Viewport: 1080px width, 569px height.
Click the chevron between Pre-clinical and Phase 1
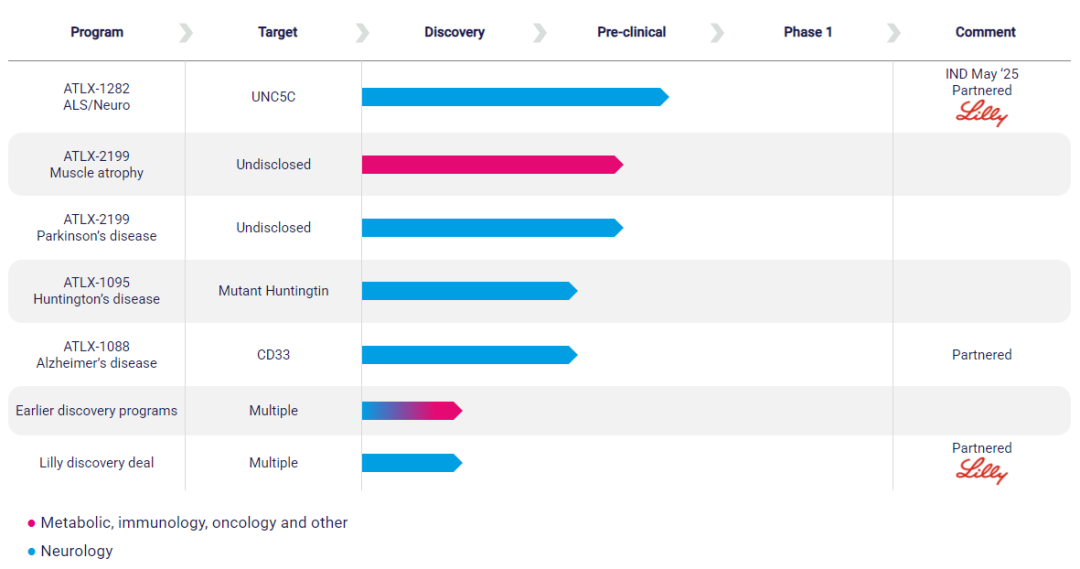[x=717, y=33]
